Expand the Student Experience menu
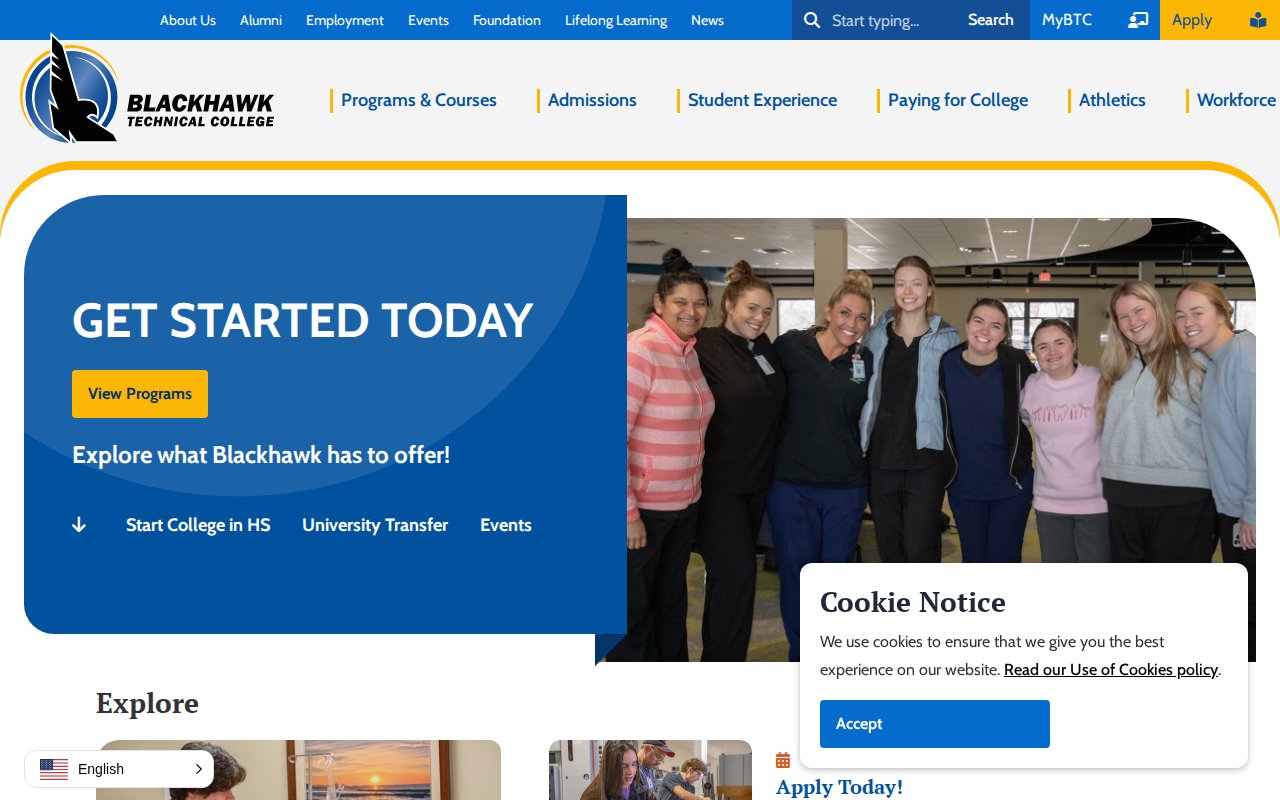Screen dimensions: 1280x800 [x=762, y=100]
